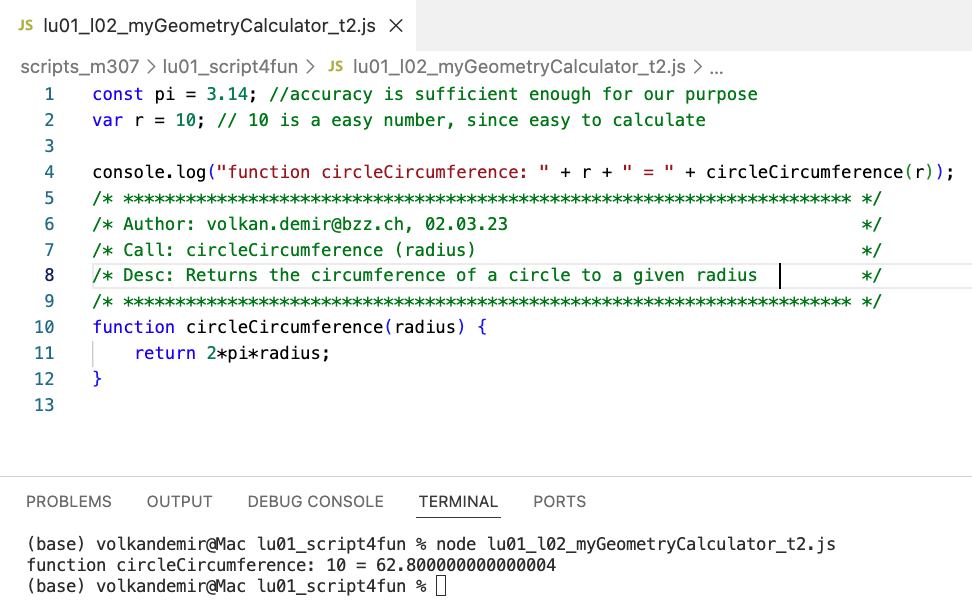
Task: Click line number 4 in the gutter
Action: pyautogui.click(x=49, y=171)
